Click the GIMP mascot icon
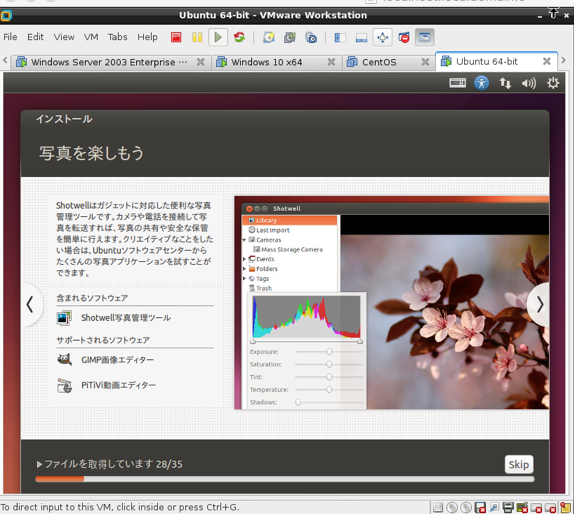 64,360
